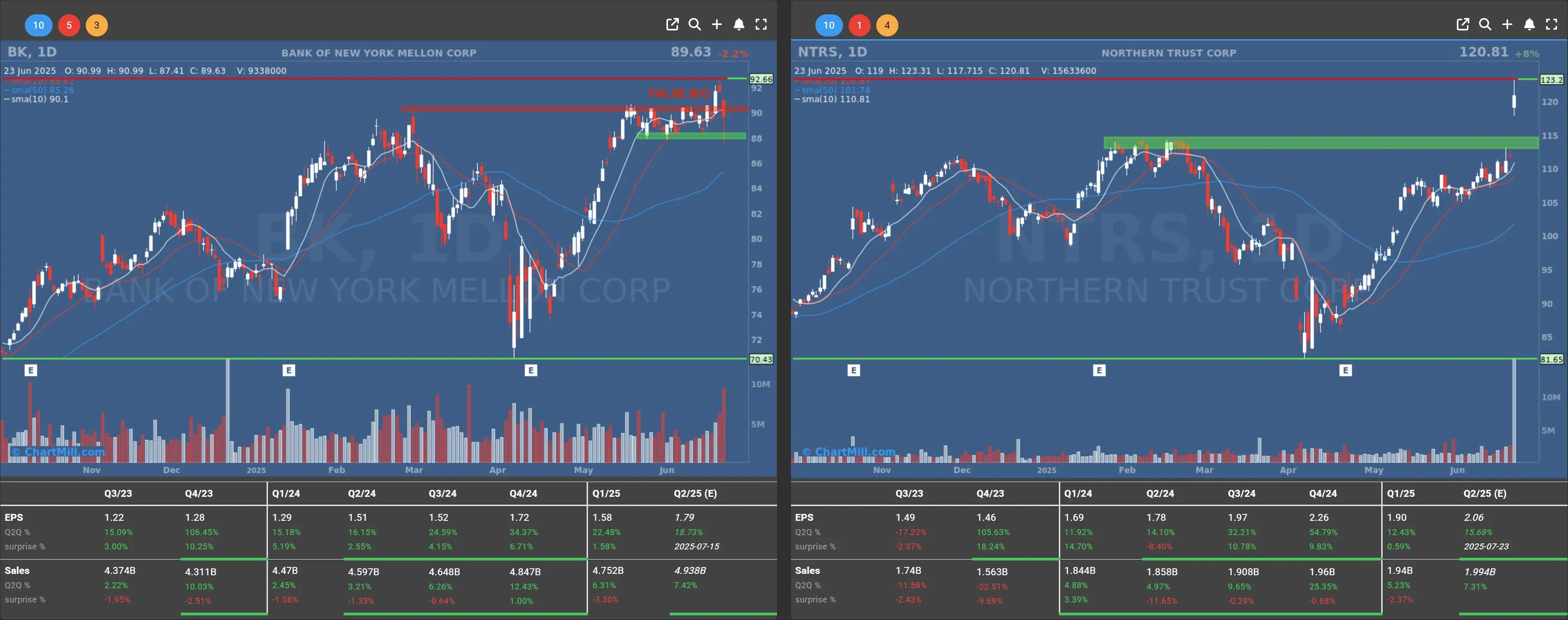The height and width of the screenshot is (620, 1568).
Task: Click the NTRS, 1D ticker title
Action: (833, 52)
